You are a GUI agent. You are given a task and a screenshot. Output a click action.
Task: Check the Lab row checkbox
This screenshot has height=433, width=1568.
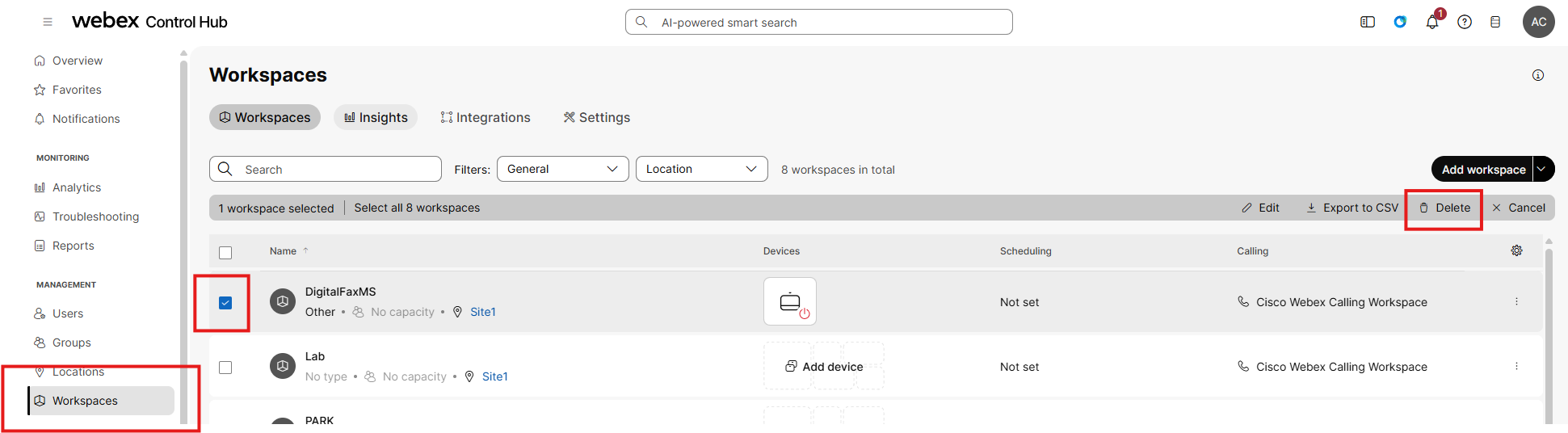tap(225, 368)
